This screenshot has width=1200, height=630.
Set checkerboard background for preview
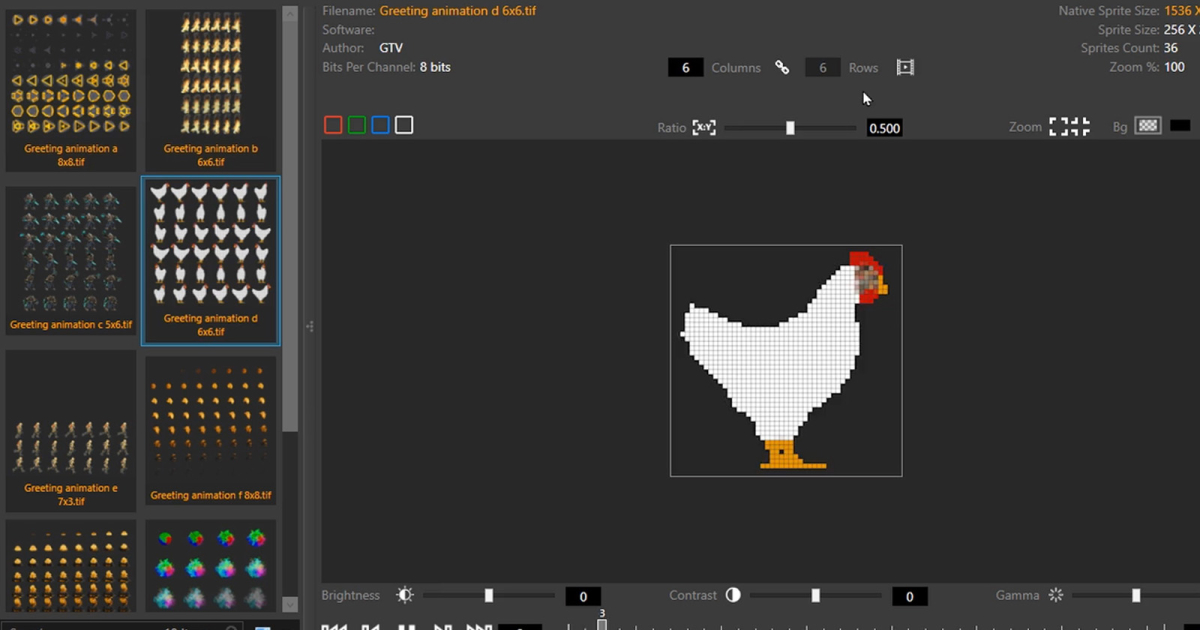tap(1149, 126)
